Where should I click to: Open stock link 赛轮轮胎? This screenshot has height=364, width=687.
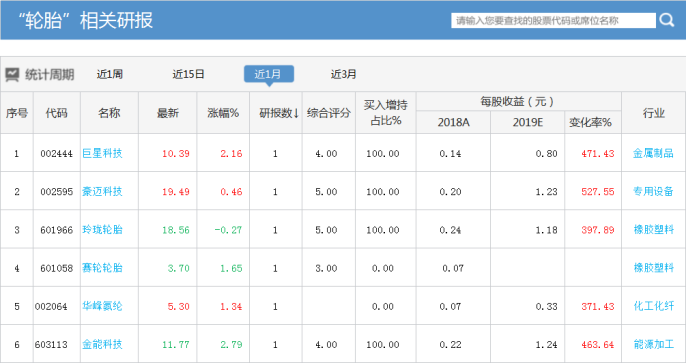[102, 268]
